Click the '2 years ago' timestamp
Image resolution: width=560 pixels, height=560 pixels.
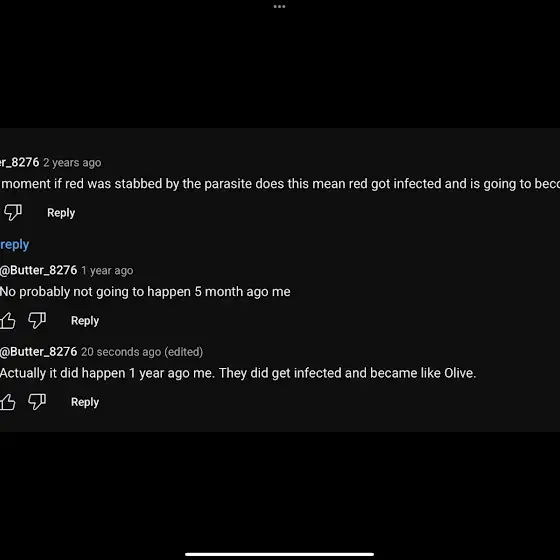pyautogui.click(x=72, y=163)
